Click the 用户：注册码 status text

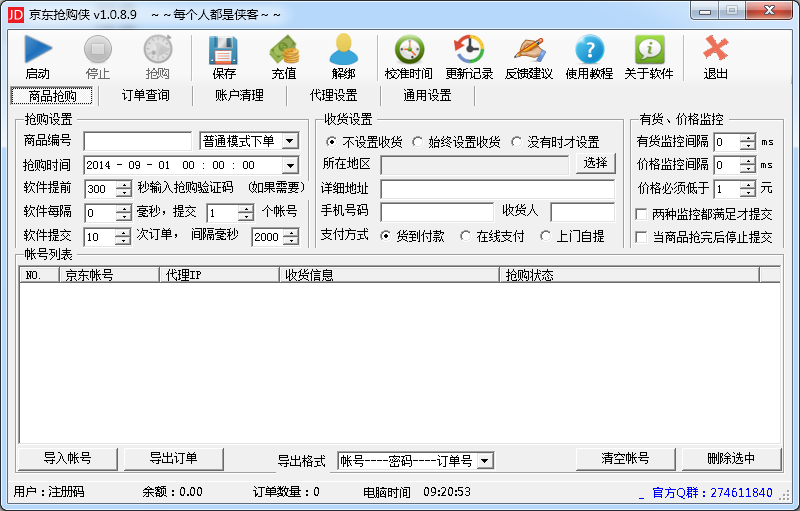click(x=49, y=492)
